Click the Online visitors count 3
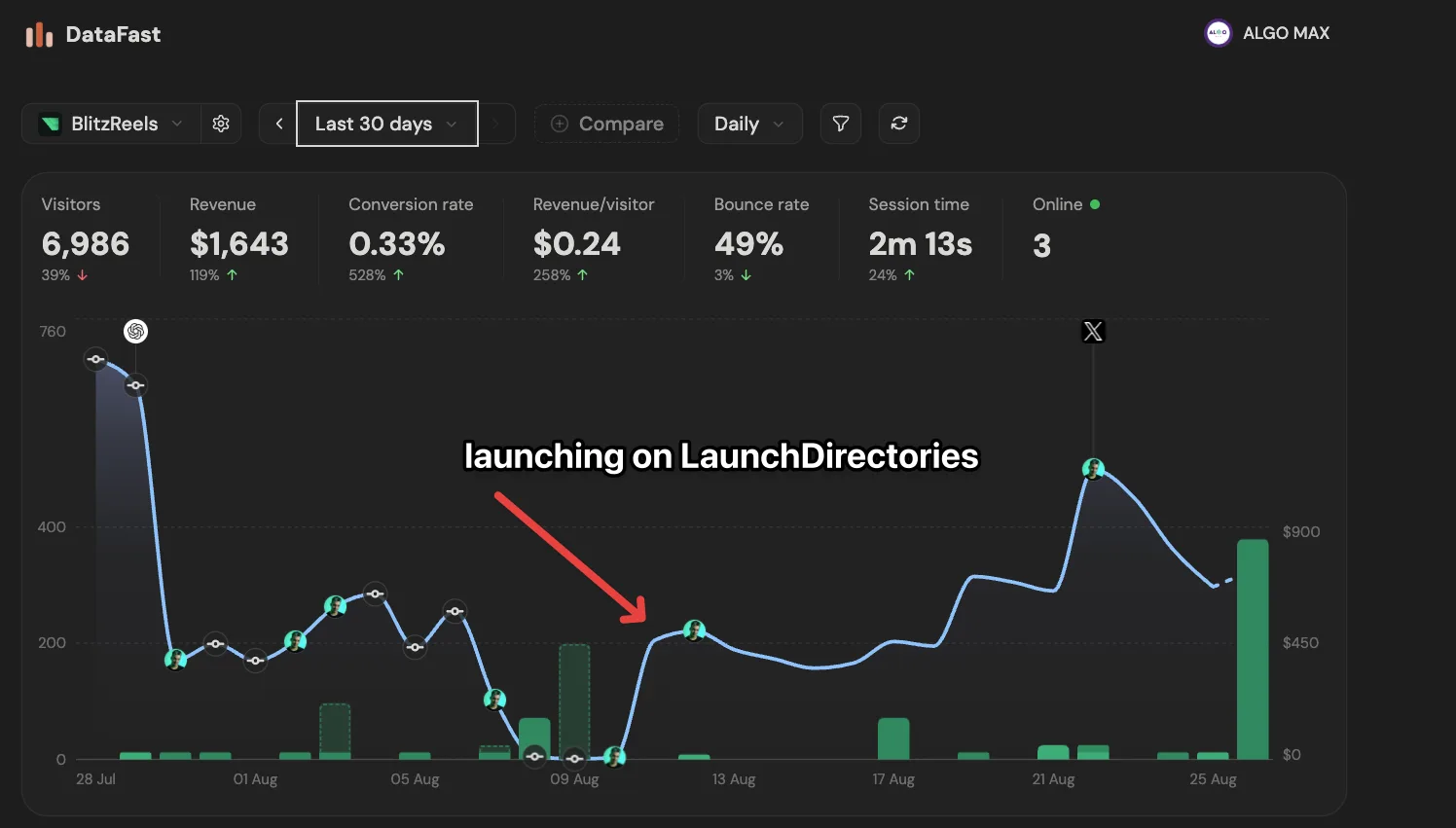Screen dimensions: 1456x828 (1041, 245)
